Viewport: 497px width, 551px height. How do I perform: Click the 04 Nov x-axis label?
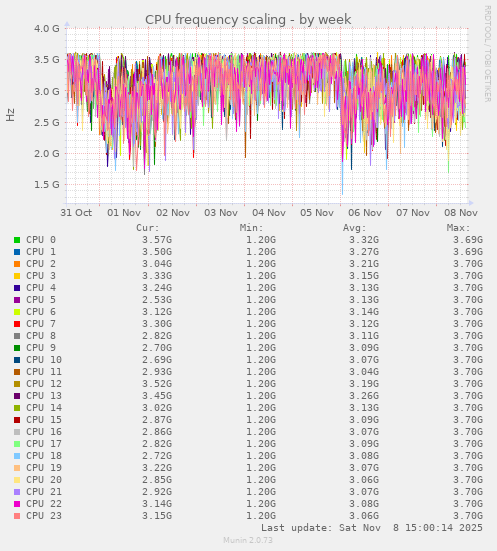click(269, 213)
